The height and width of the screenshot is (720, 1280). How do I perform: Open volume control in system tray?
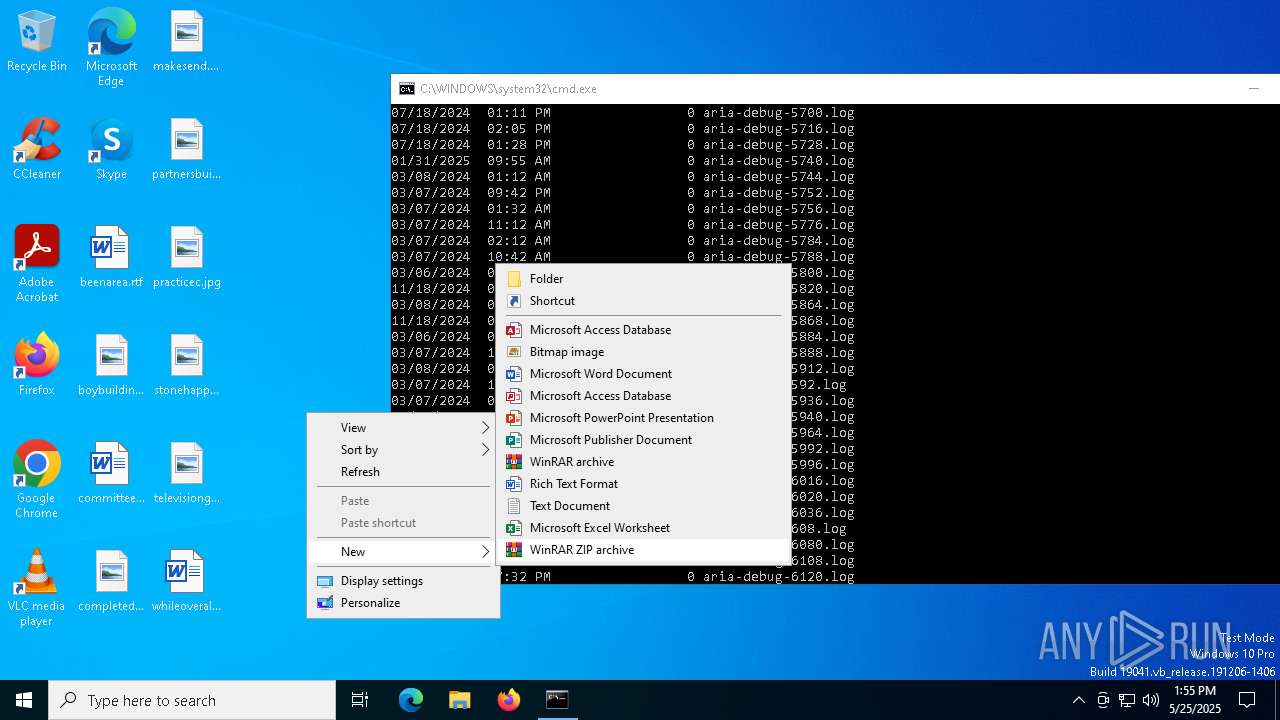1151,700
